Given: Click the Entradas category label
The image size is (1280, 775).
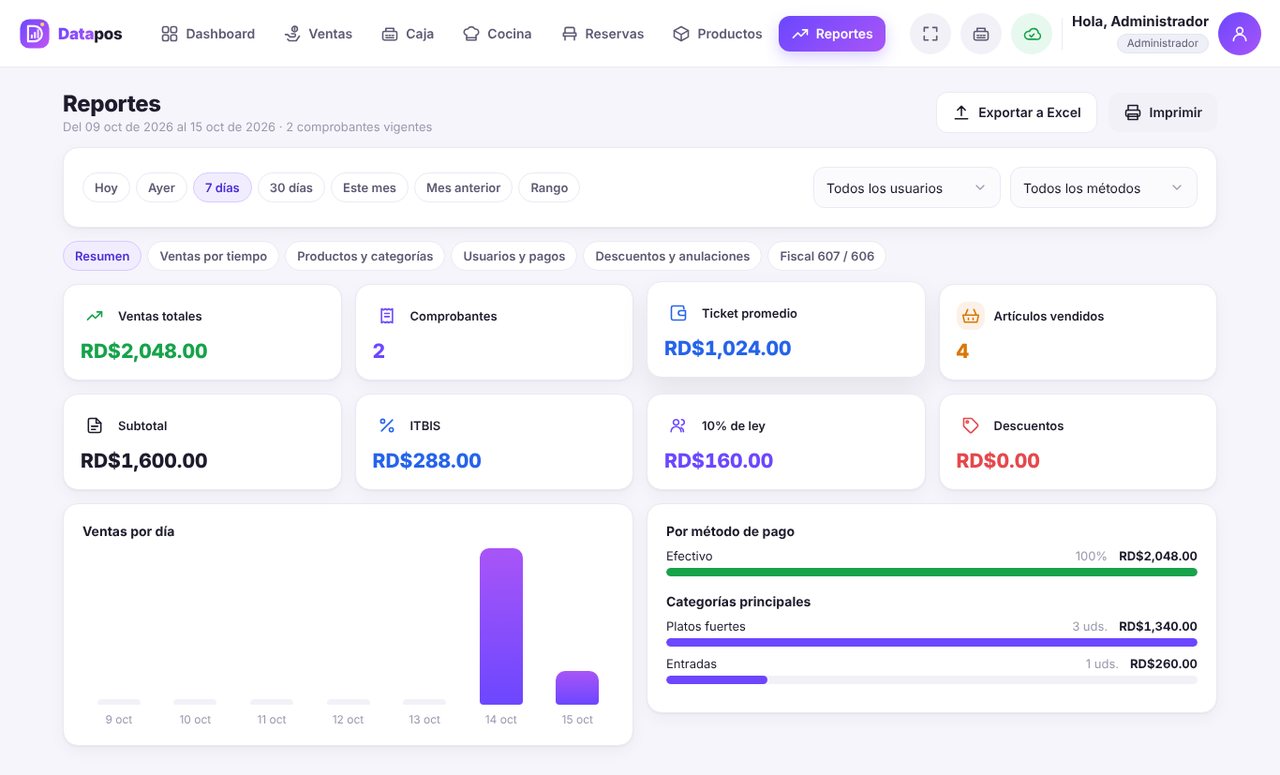Looking at the screenshot, I should pyautogui.click(x=691, y=664).
